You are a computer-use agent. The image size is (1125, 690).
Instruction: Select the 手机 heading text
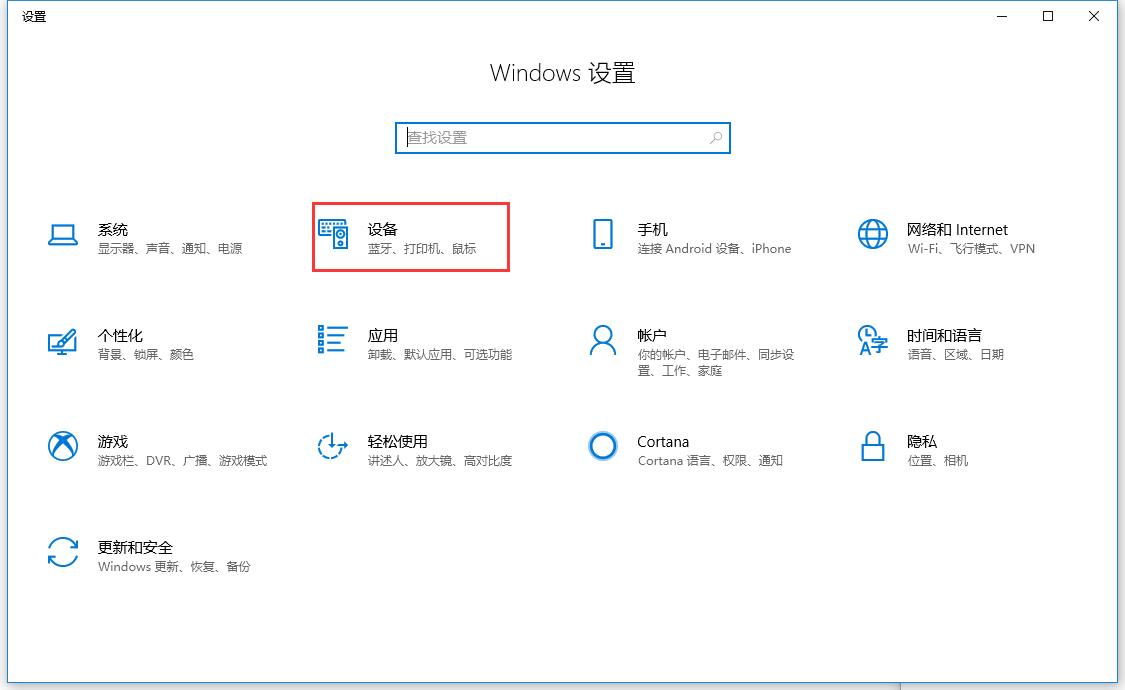click(x=652, y=230)
